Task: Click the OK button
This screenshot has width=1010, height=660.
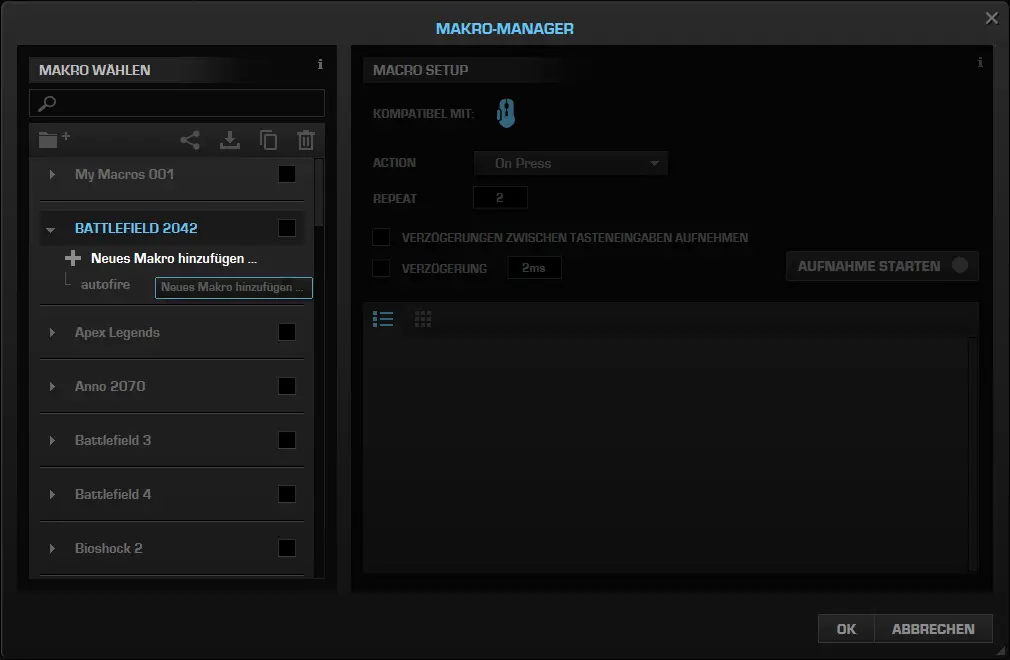Action: pos(846,629)
